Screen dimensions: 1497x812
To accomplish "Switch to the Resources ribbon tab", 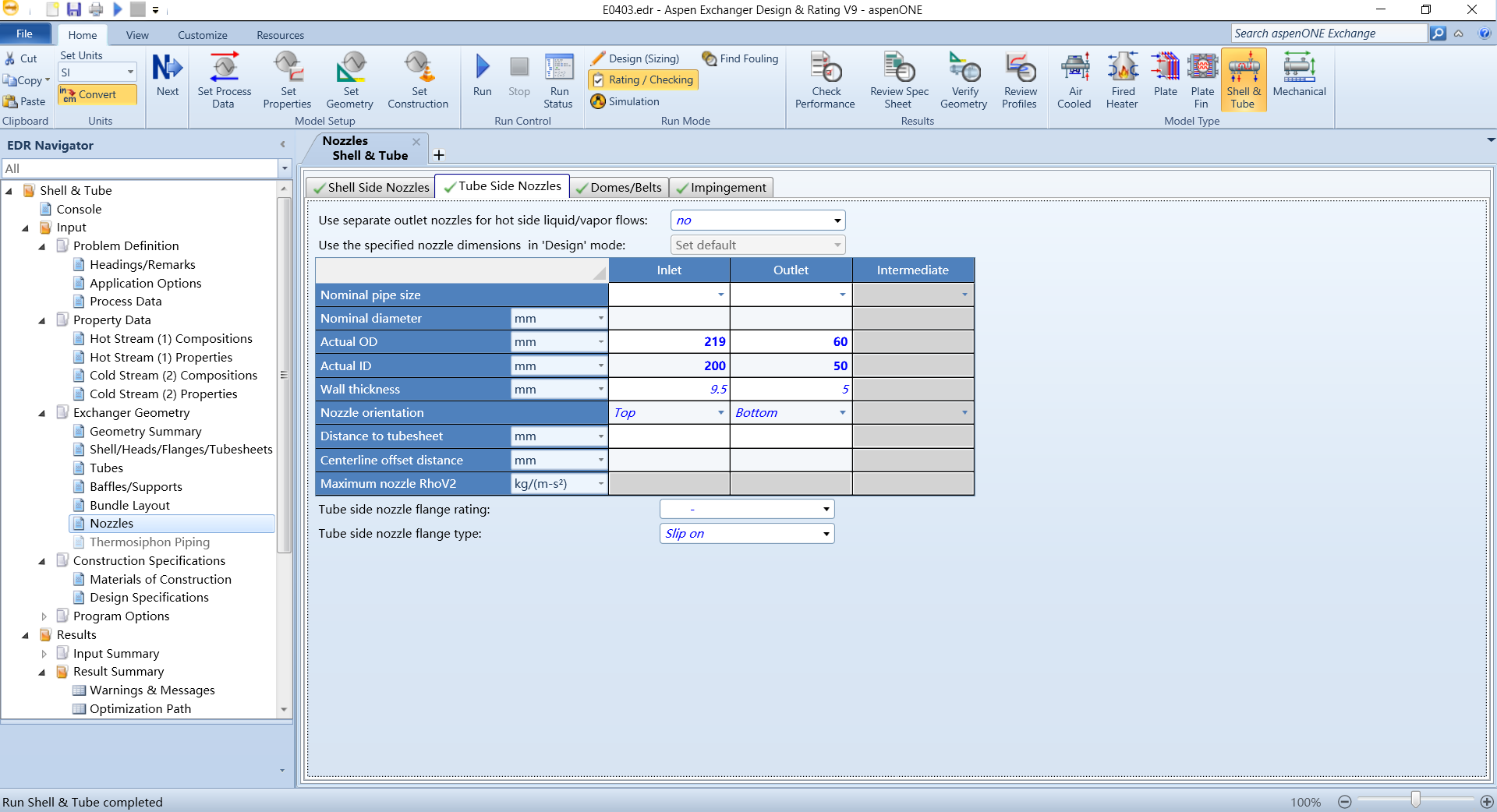I will pos(281,35).
